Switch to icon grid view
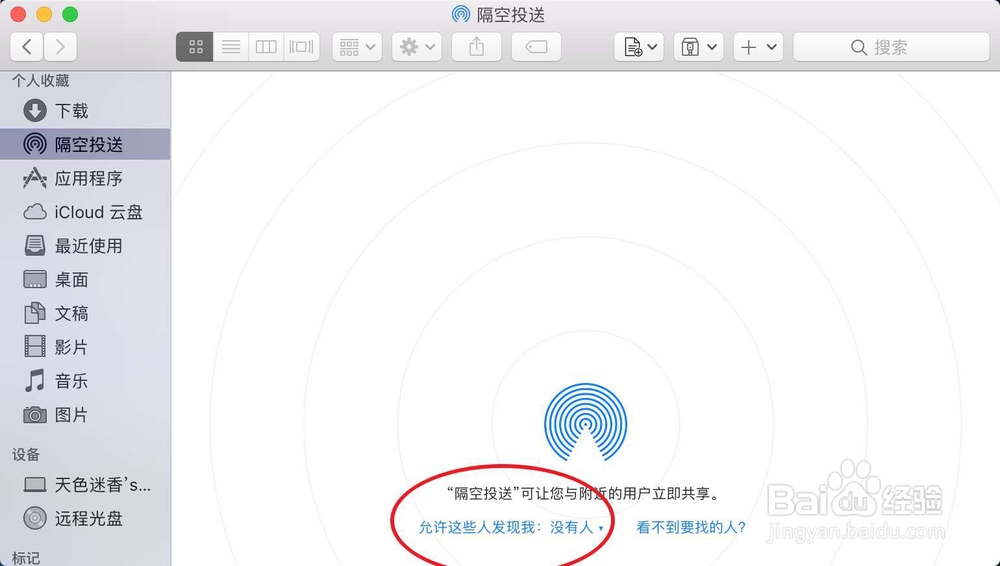 point(195,47)
